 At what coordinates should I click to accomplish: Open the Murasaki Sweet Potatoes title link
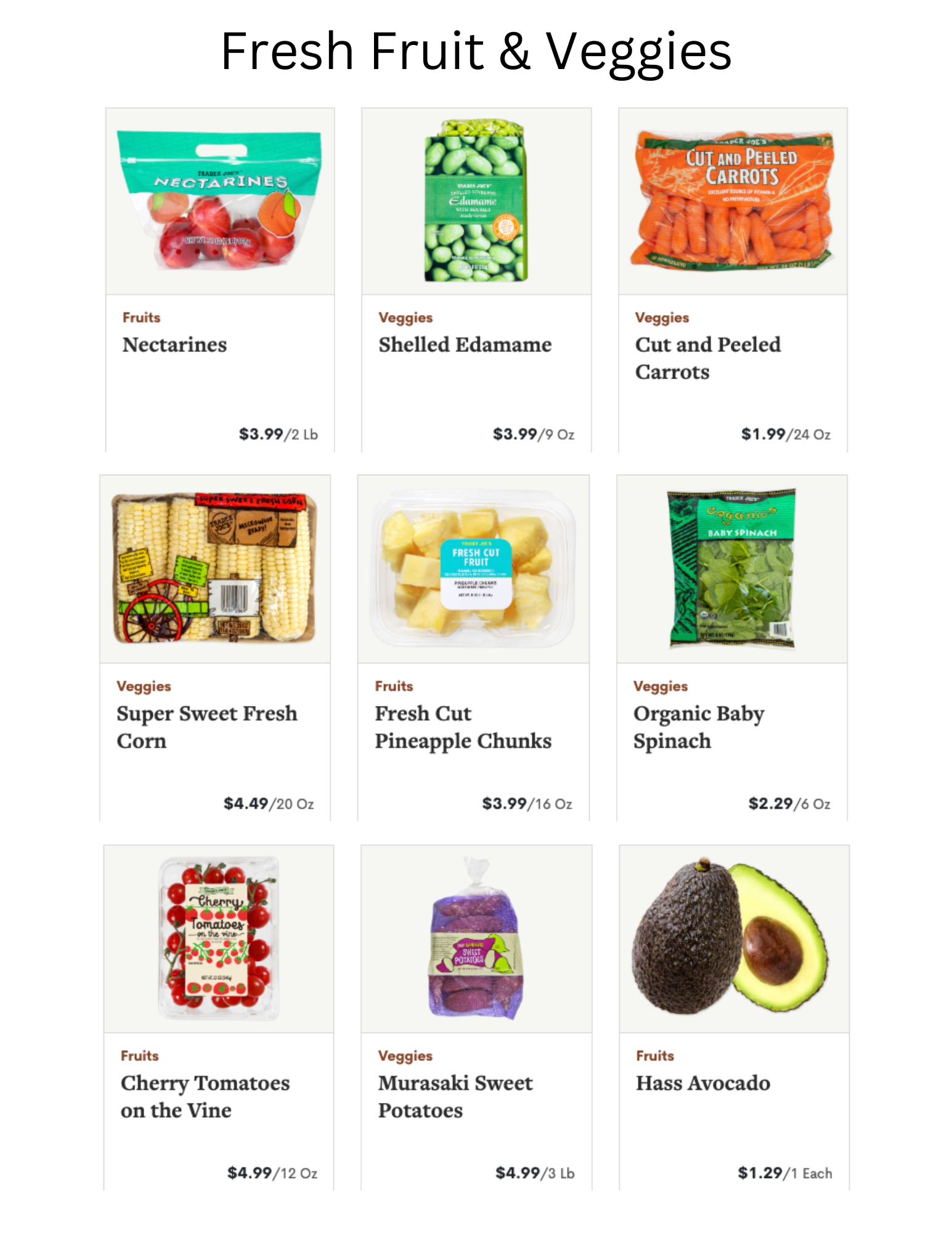click(x=455, y=1097)
